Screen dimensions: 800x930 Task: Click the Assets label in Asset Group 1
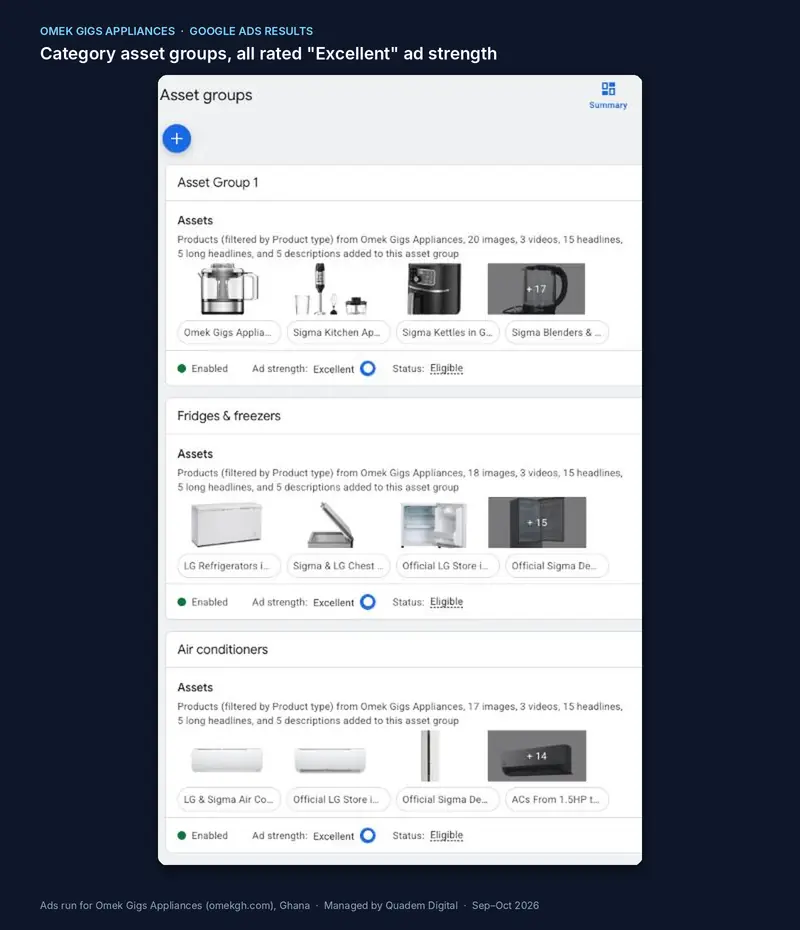pos(195,220)
